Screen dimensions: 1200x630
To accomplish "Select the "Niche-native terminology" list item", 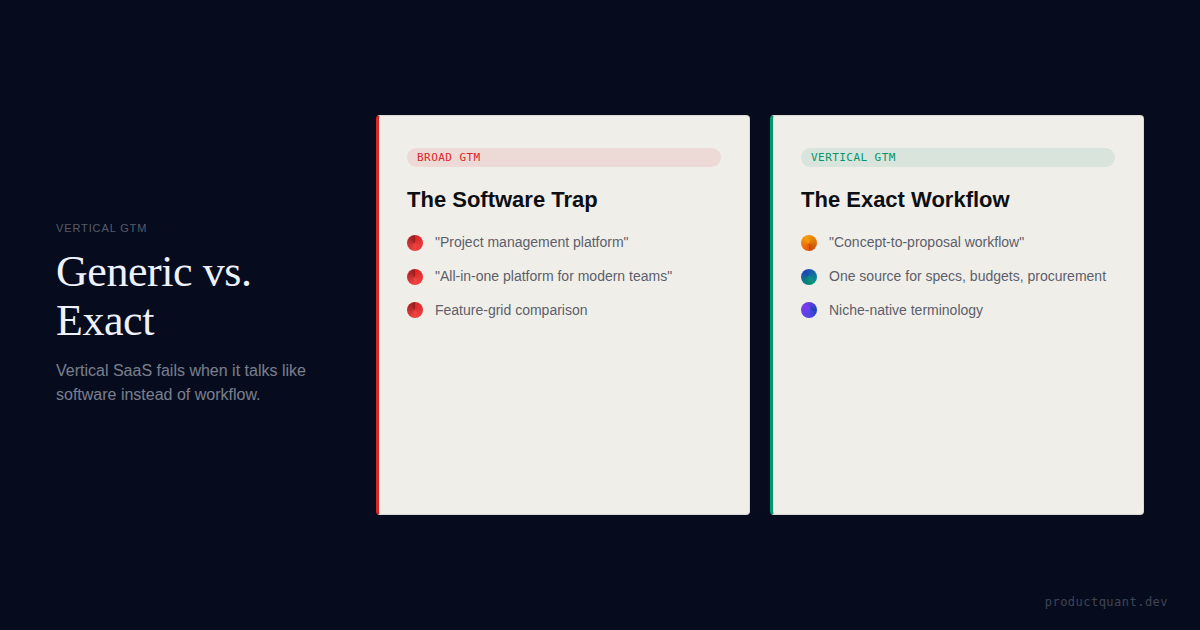I will 906,310.
